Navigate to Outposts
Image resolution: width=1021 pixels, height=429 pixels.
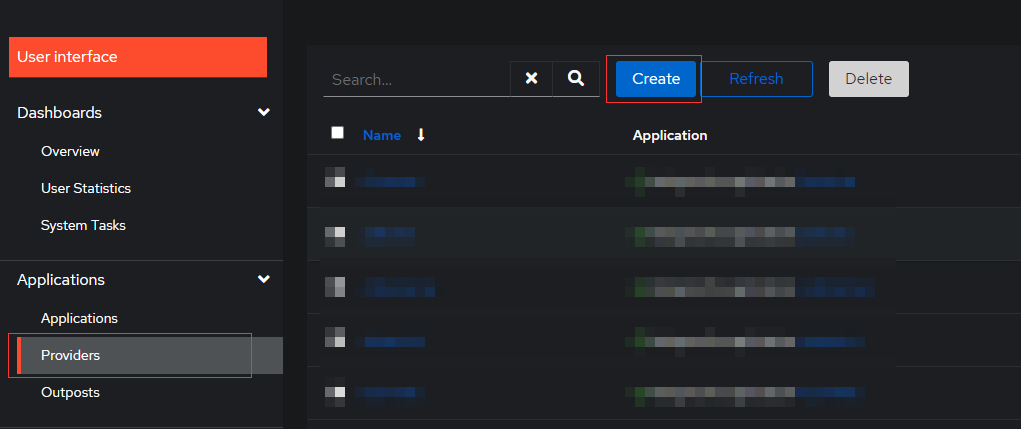pos(70,393)
